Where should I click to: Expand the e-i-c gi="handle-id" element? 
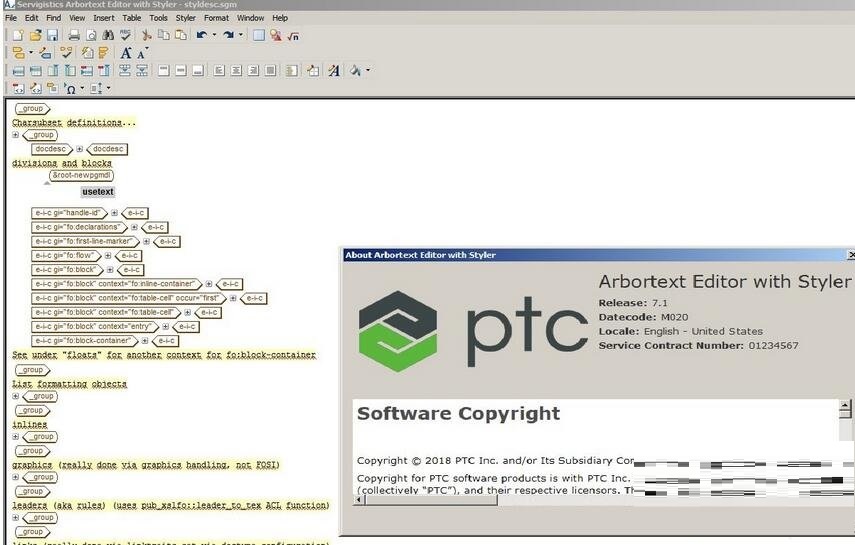click(115, 213)
